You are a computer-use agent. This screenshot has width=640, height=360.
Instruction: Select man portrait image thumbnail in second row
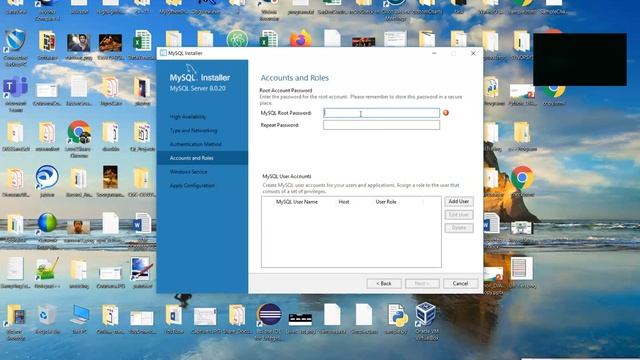tap(79, 42)
